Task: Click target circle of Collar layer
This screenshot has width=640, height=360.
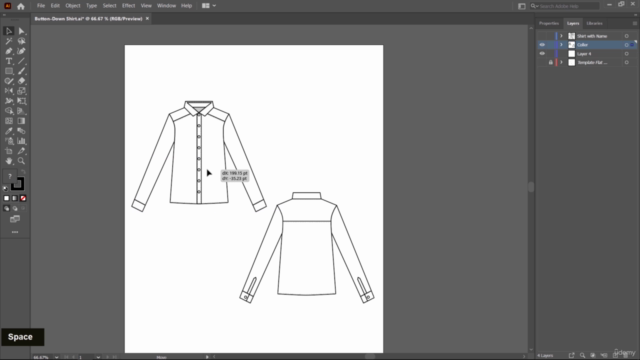Action: click(x=627, y=45)
